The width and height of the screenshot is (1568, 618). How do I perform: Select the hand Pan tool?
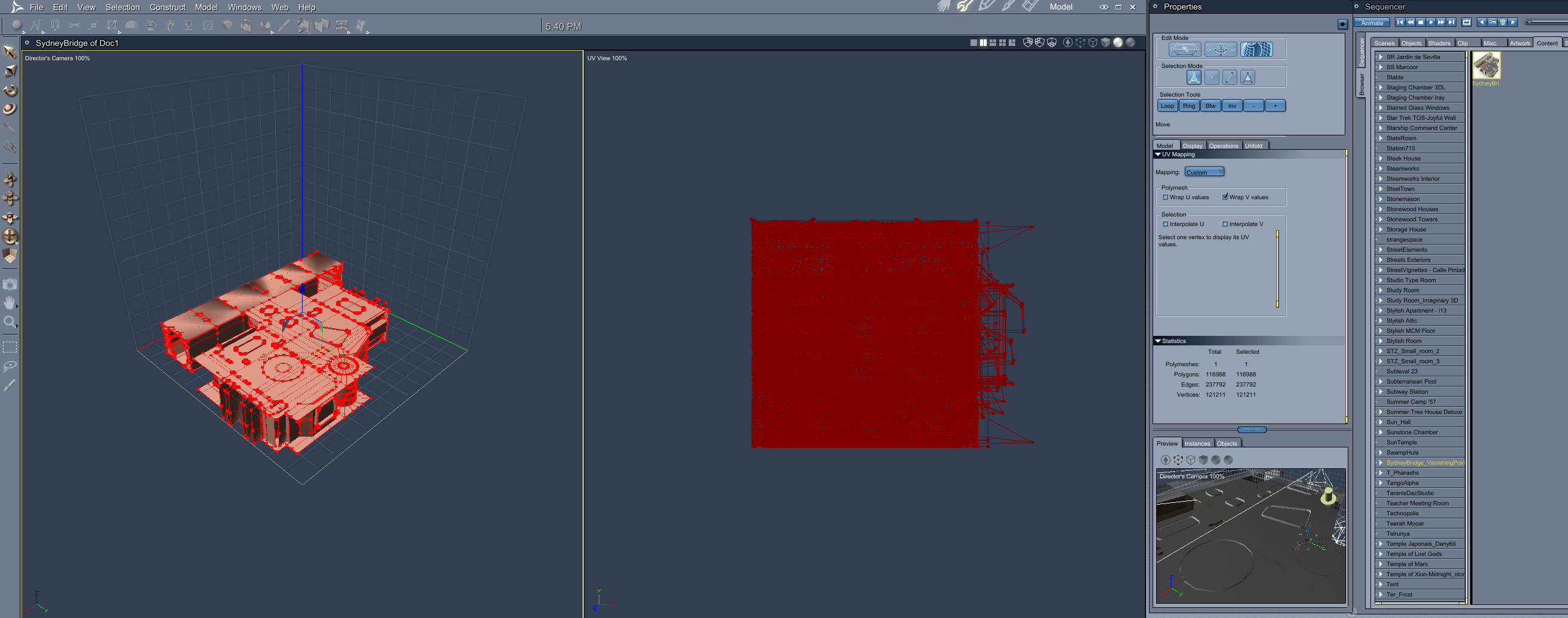point(10,302)
